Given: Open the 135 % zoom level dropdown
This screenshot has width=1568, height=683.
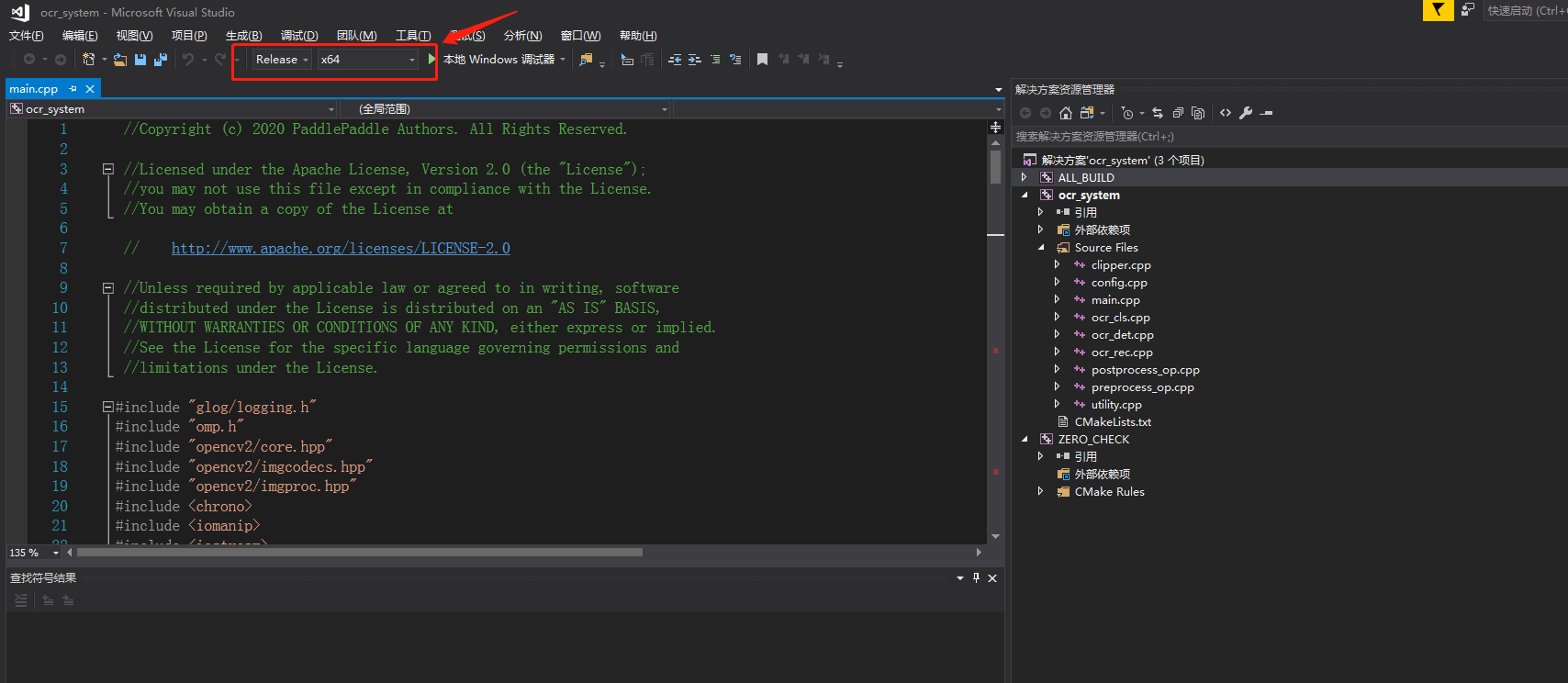Looking at the screenshot, I should (56, 553).
